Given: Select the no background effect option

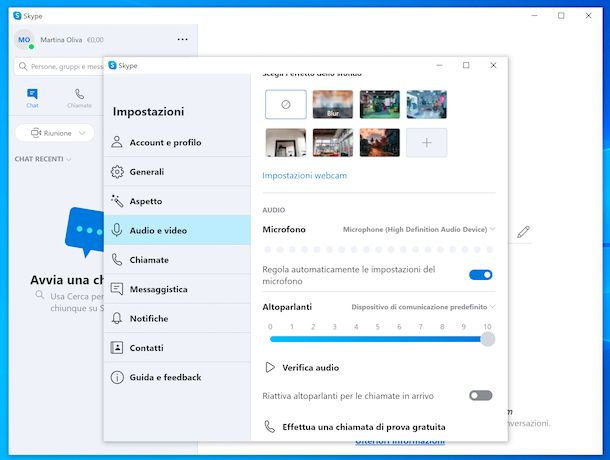Looking at the screenshot, I should 286,104.
